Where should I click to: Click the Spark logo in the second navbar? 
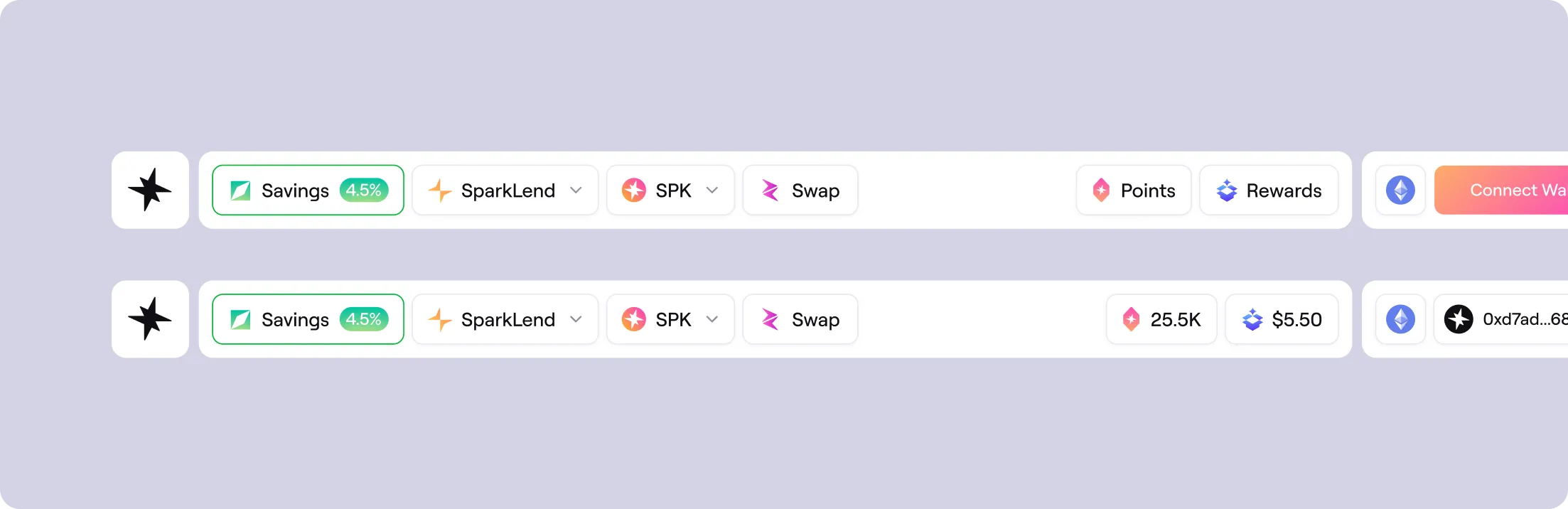coord(151,319)
